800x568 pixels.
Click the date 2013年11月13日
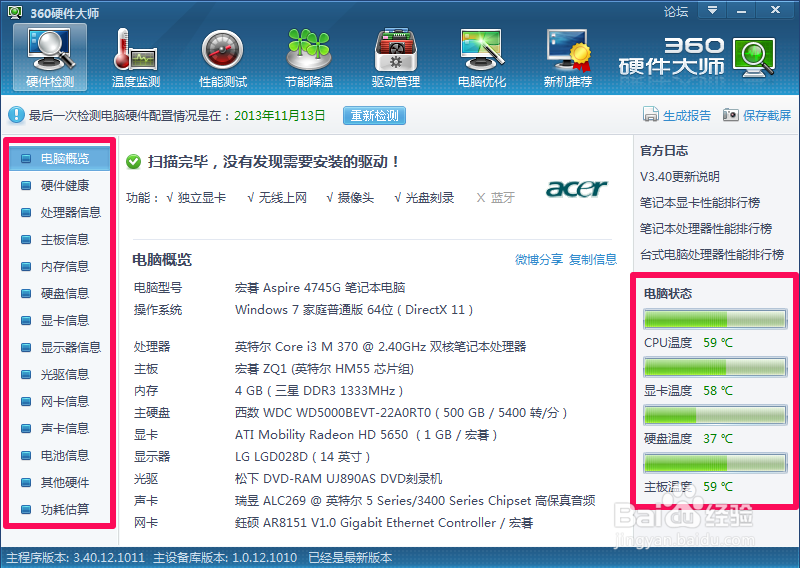[x=280, y=116]
